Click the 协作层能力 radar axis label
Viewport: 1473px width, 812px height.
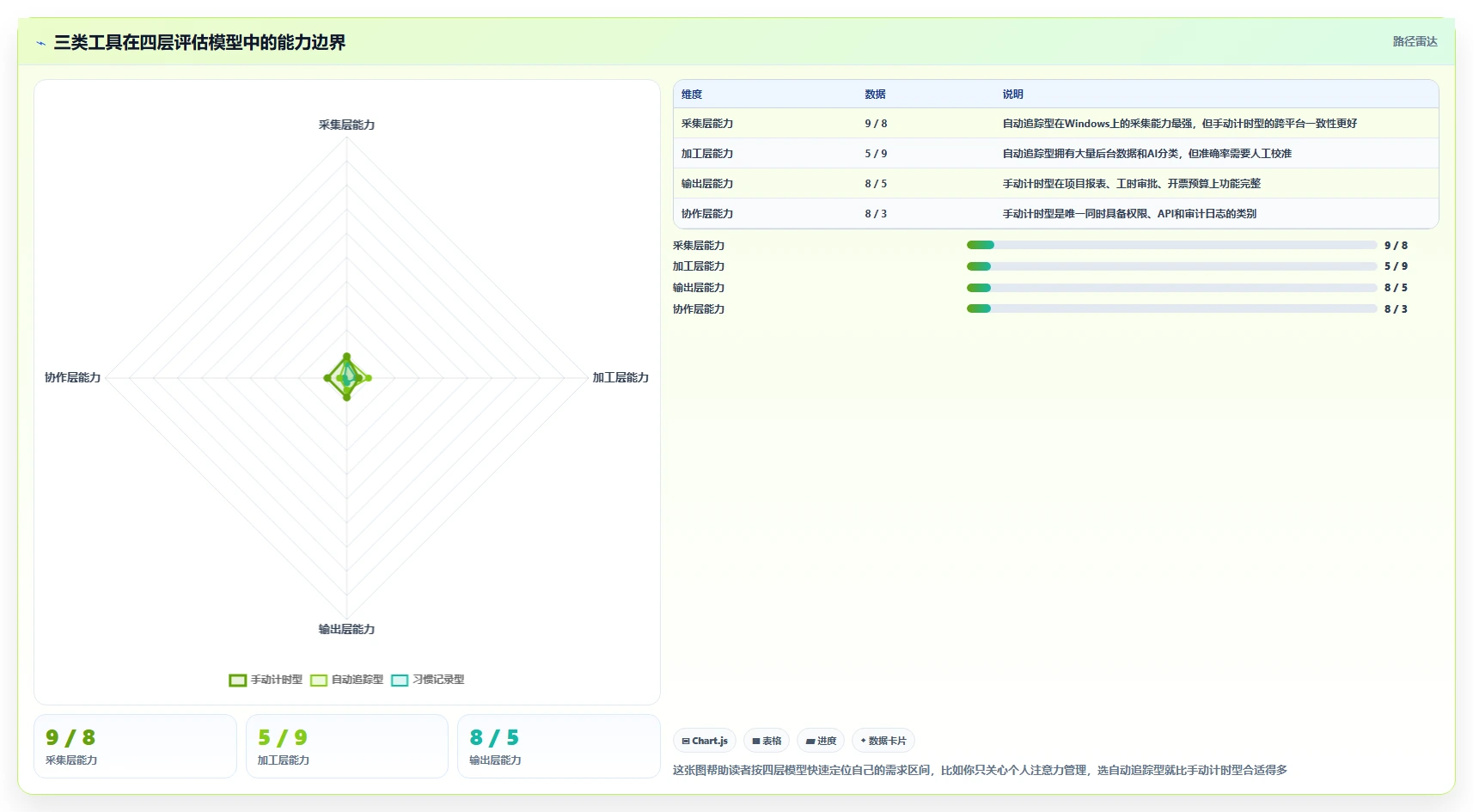73,377
